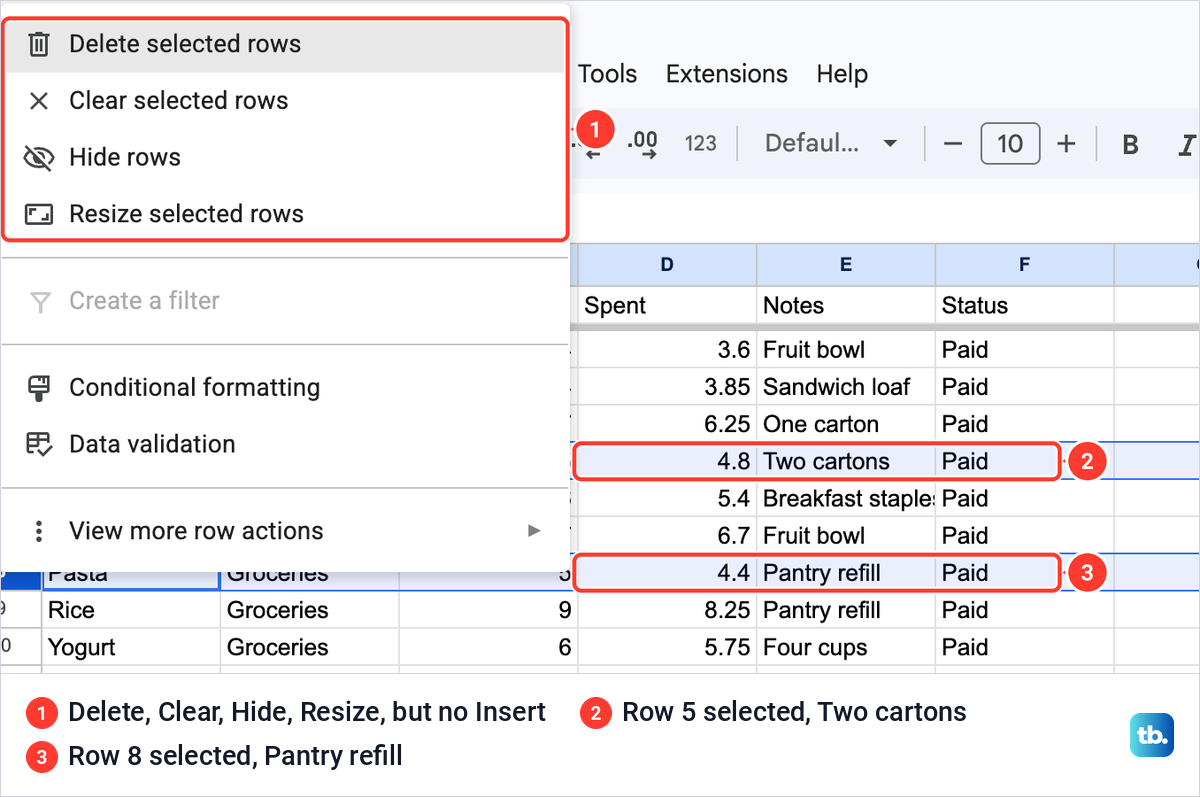
Task: Open Data validation from context menu
Action: [285, 444]
